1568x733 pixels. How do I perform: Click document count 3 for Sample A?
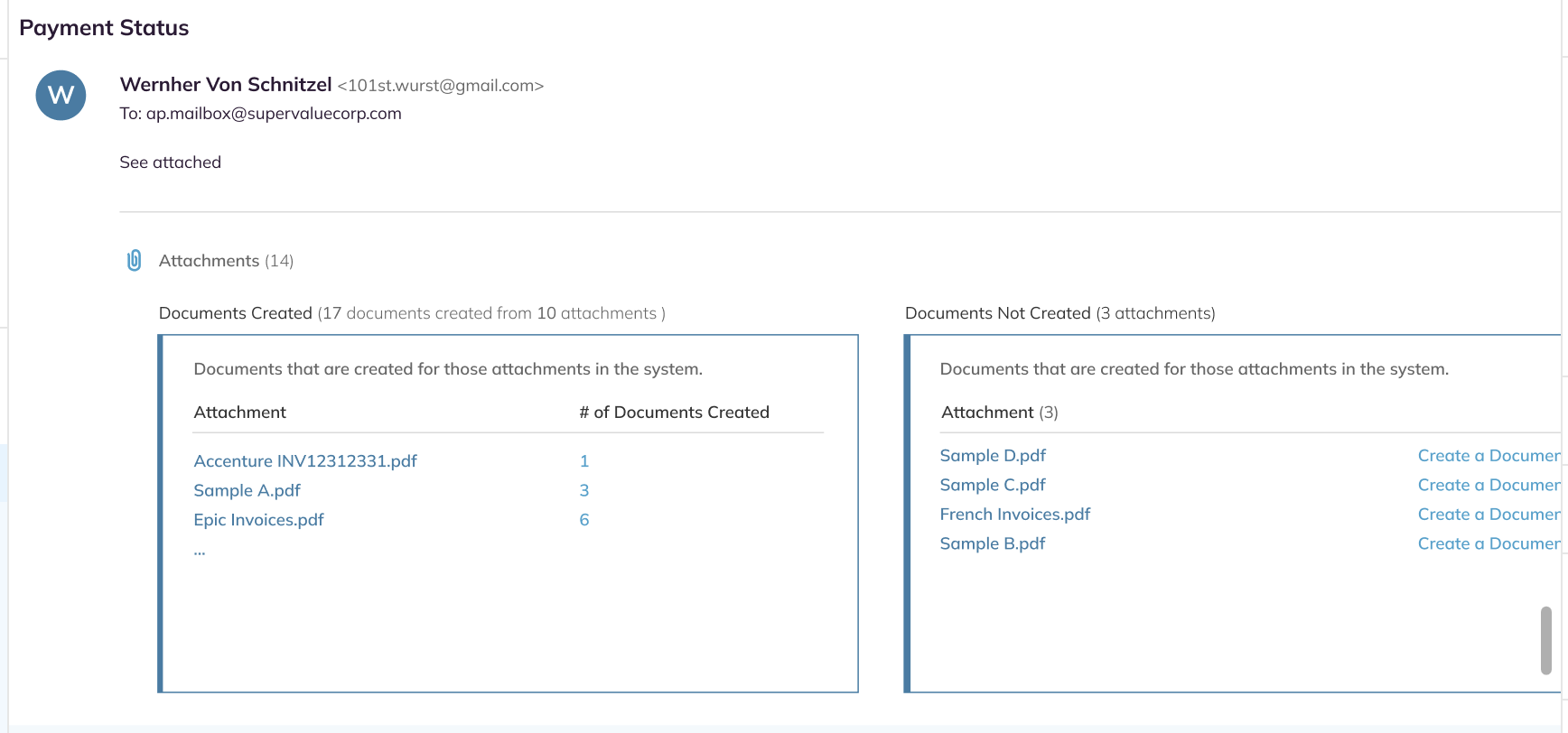(x=584, y=490)
